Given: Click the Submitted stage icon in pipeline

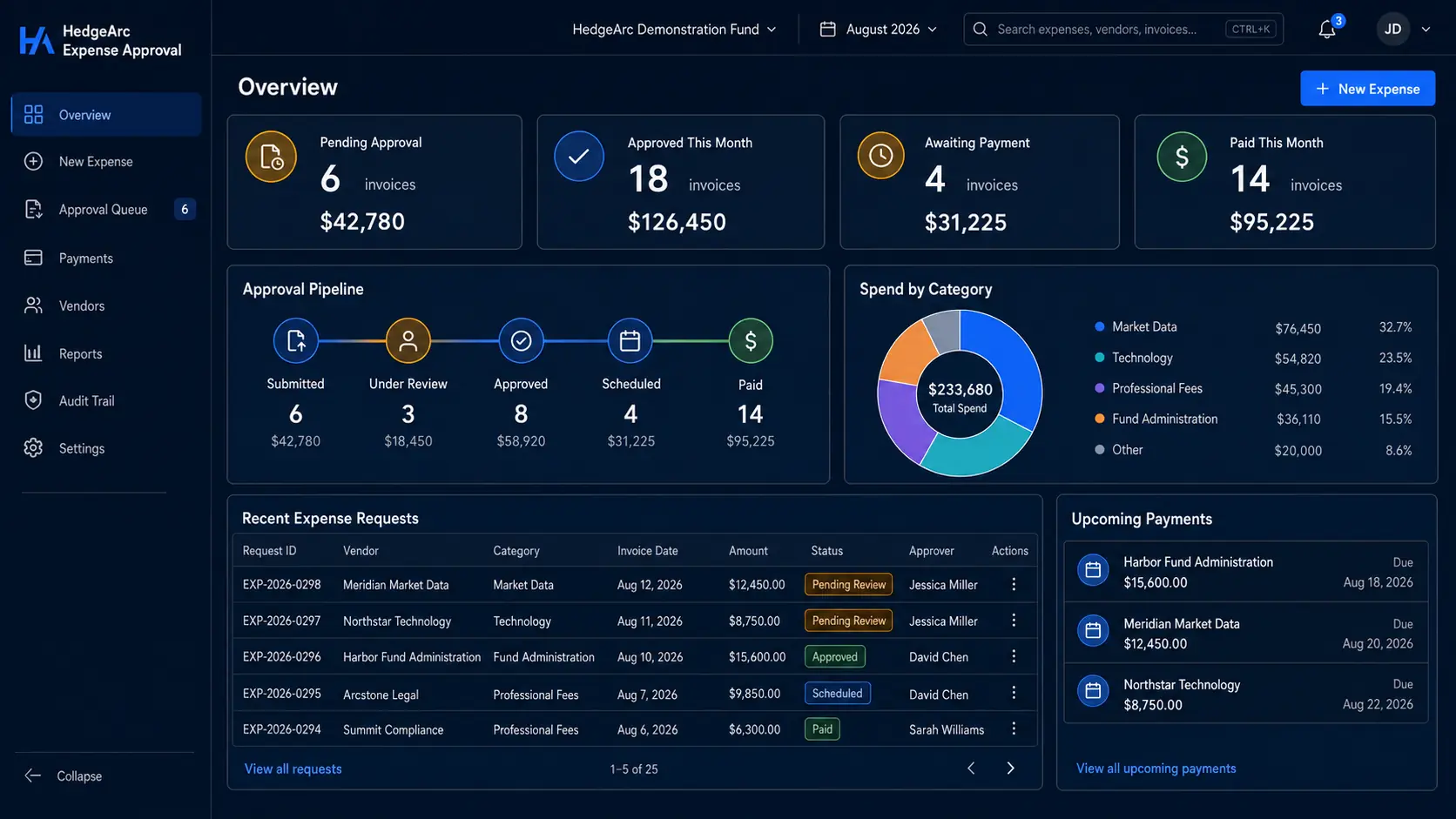Looking at the screenshot, I should point(295,340).
